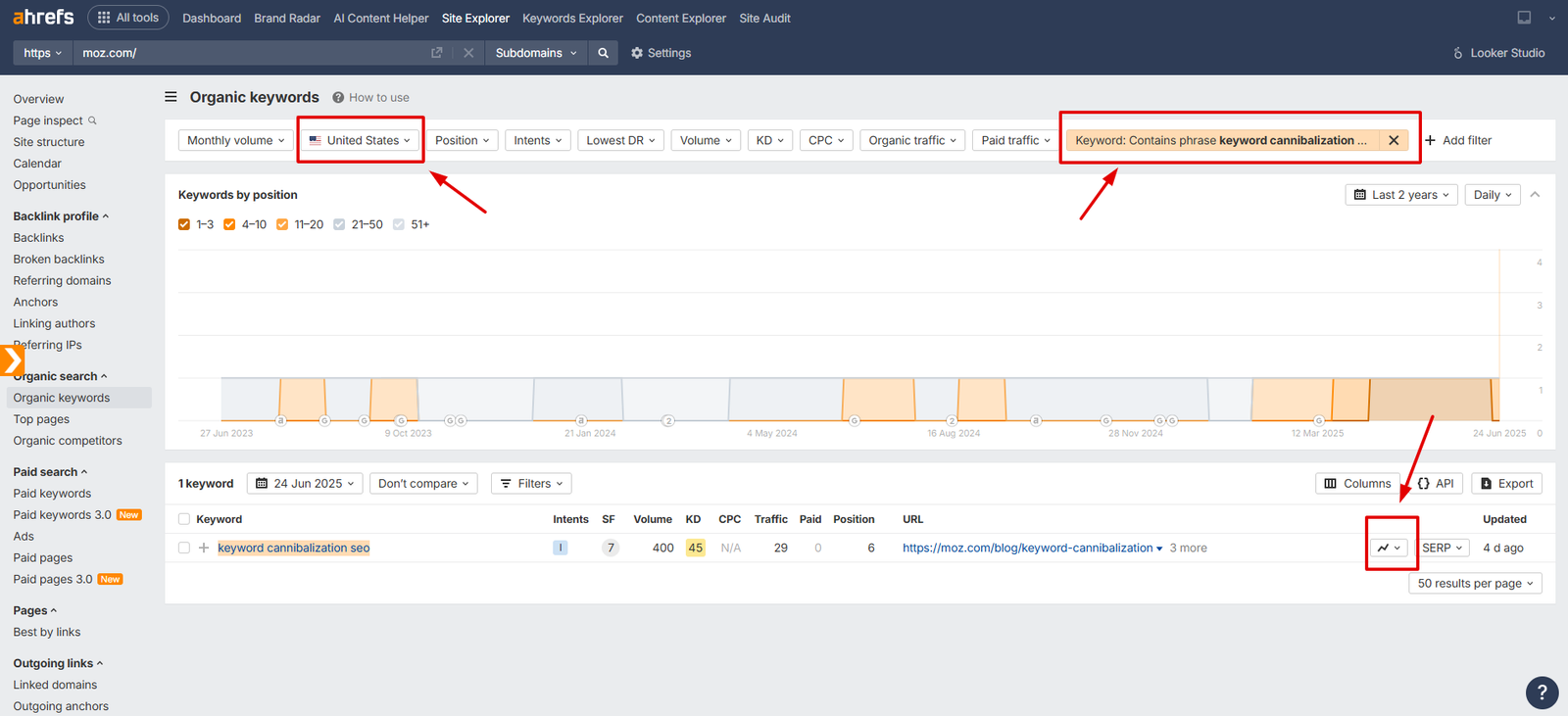This screenshot has width=1568, height=716.
Task: Open Daily interval dropdown
Action: click(x=1494, y=195)
